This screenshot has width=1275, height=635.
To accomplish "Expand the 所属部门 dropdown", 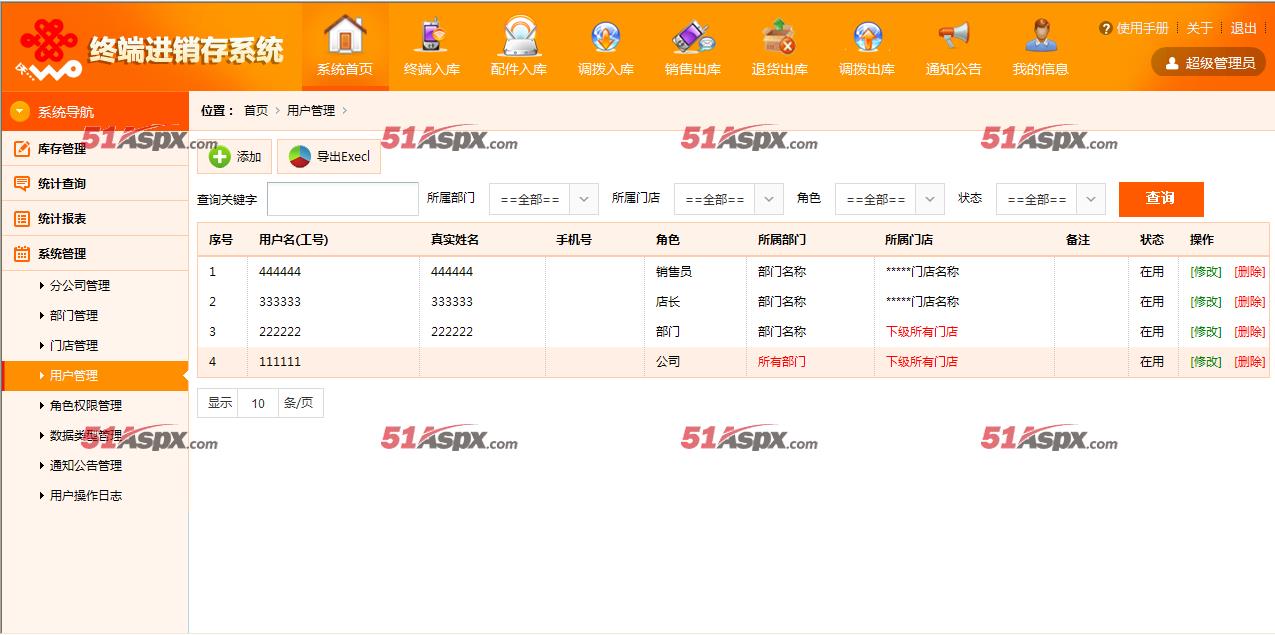I will pos(543,199).
